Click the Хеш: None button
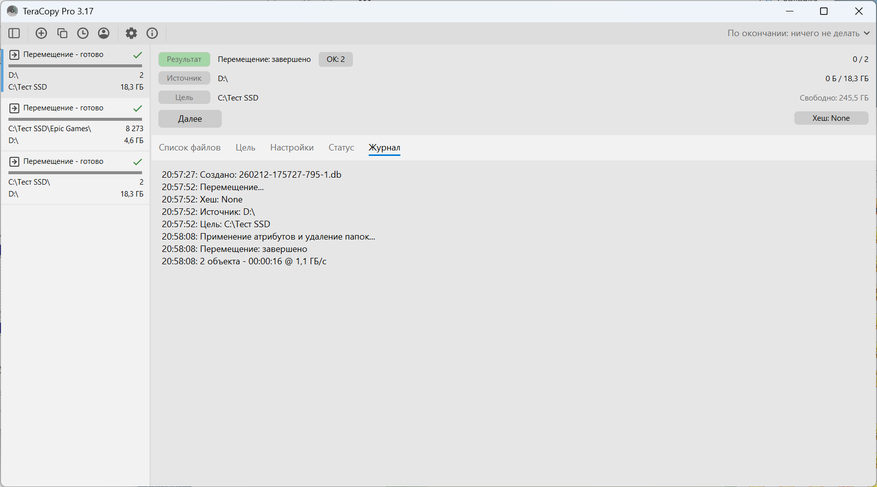 pos(831,118)
